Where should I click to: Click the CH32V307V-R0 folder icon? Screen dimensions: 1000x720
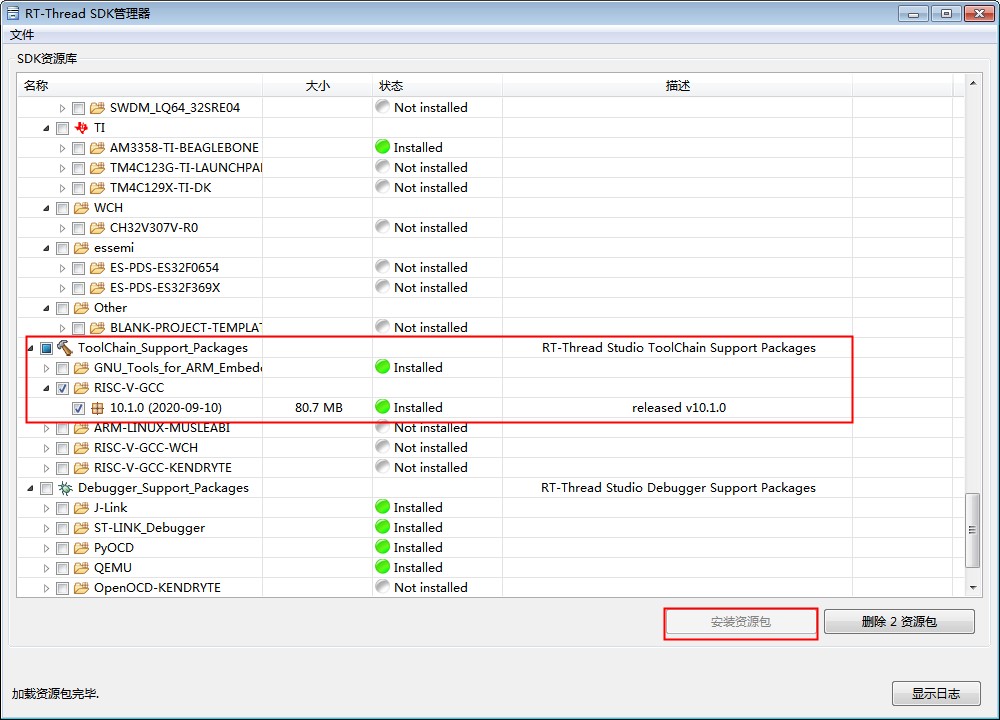[97, 228]
